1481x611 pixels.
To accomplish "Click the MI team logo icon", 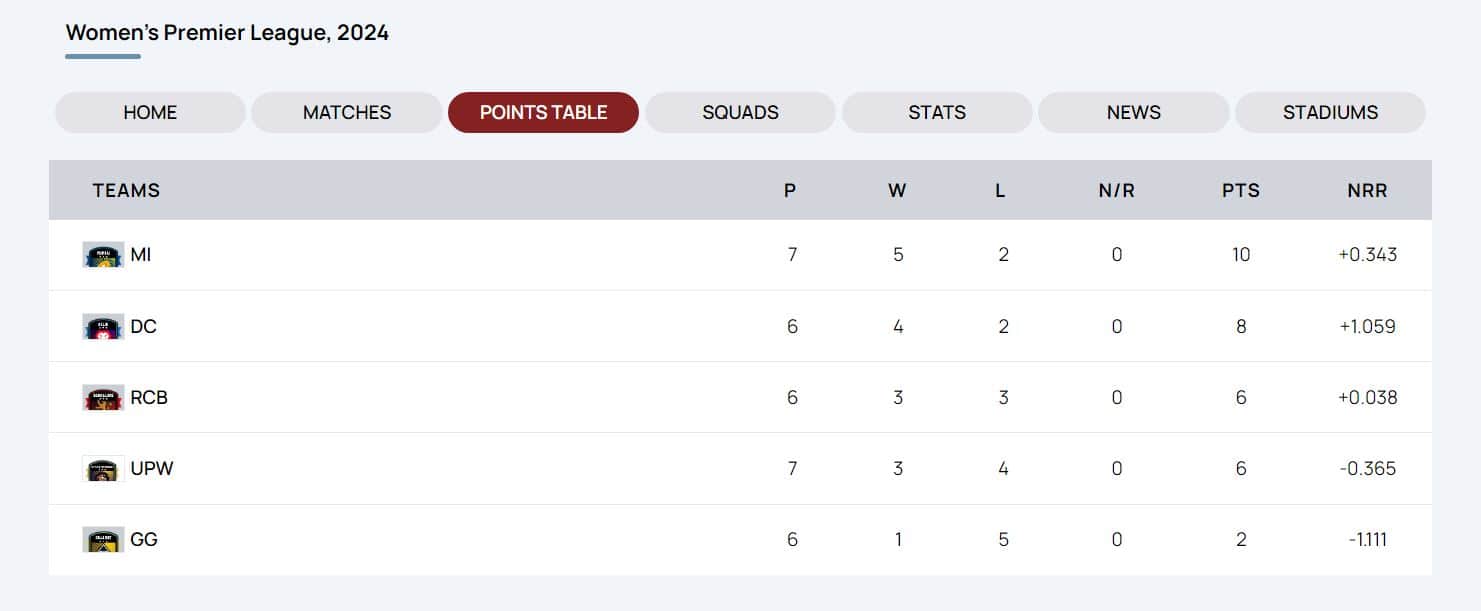I will 103,255.
